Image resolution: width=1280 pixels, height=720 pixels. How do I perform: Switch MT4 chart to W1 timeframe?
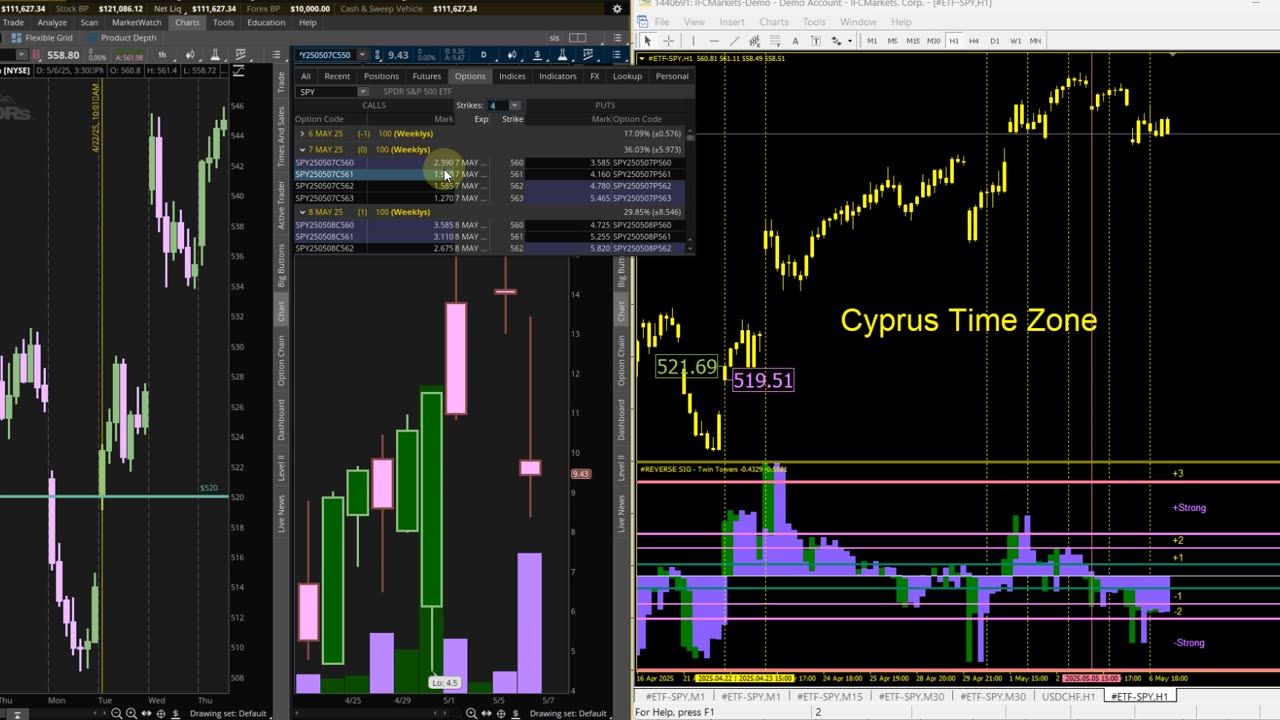click(x=1016, y=41)
